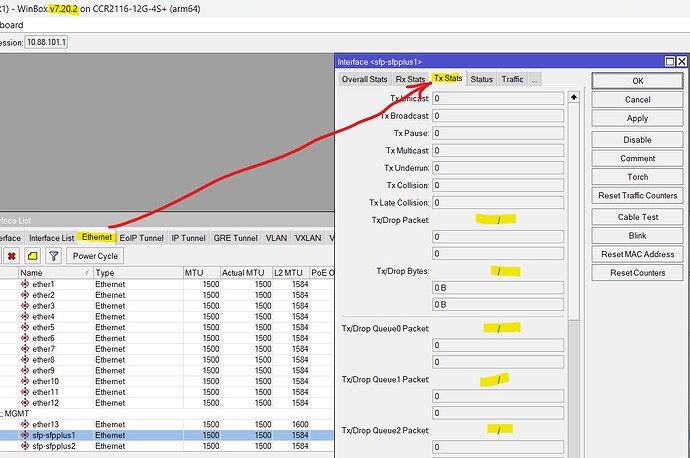Click the Power Cycle button
Image resolution: width=690 pixels, height=458 pixels.
point(95,256)
